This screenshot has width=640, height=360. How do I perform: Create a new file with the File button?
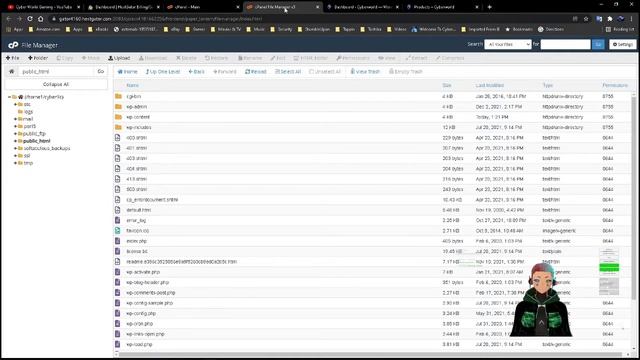[x=13, y=58]
